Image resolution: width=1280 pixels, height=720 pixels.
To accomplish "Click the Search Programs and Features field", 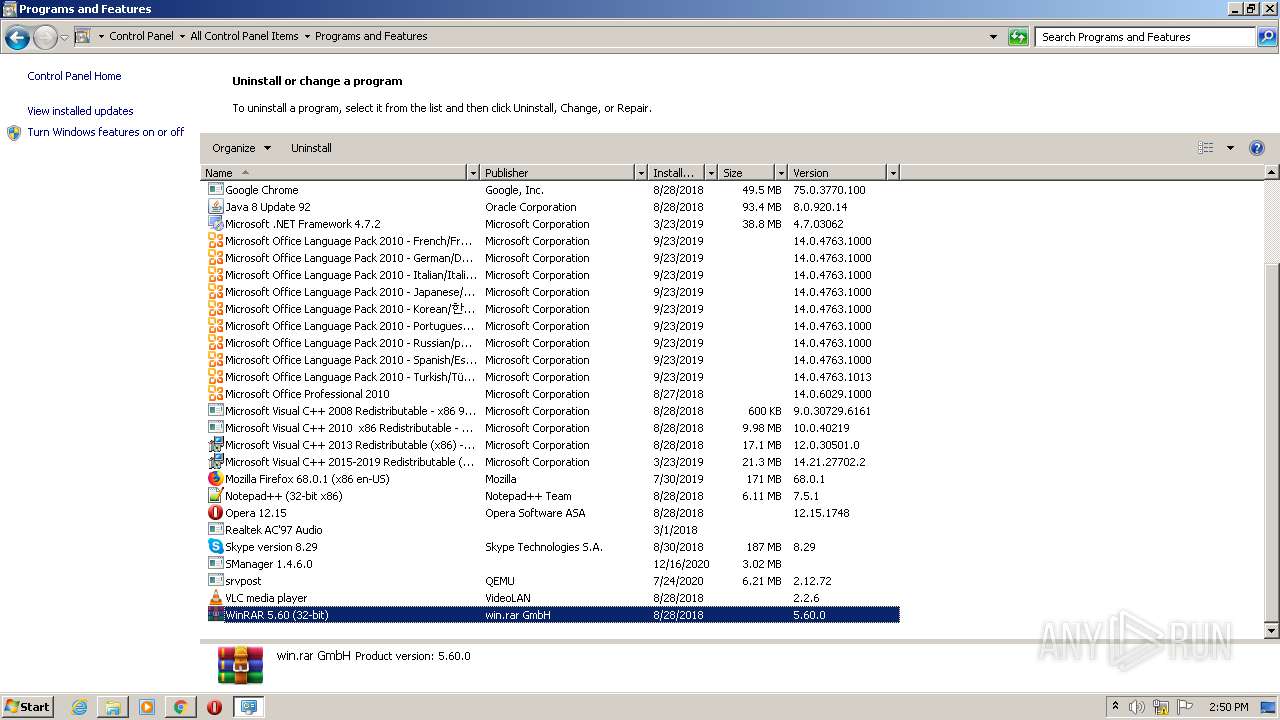I will tap(1146, 37).
